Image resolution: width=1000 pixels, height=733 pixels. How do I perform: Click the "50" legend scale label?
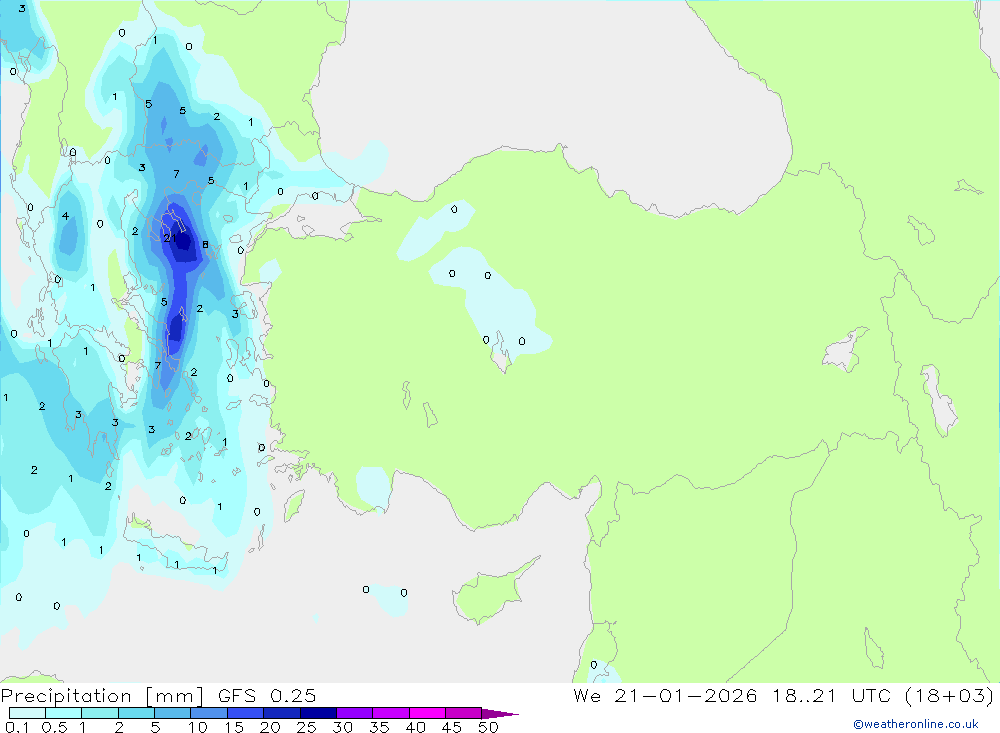pos(488,727)
